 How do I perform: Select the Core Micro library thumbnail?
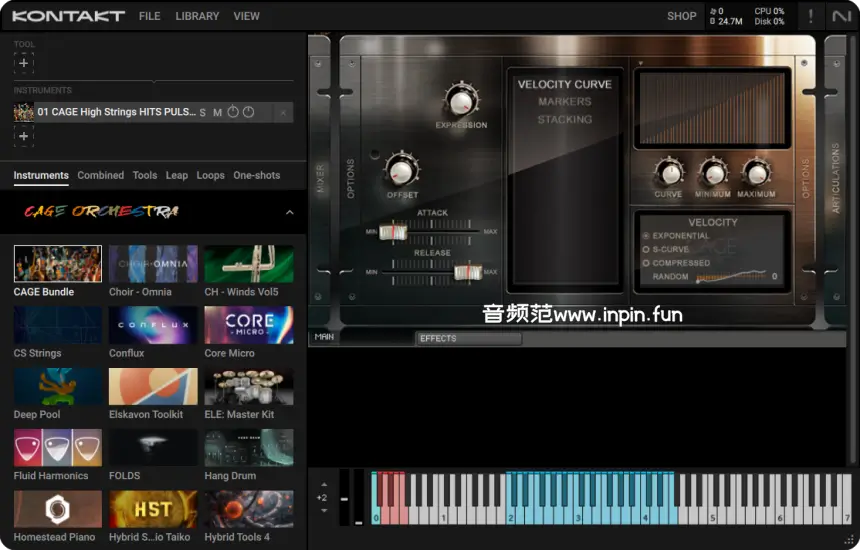pyautogui.click(x=248, y=325)
